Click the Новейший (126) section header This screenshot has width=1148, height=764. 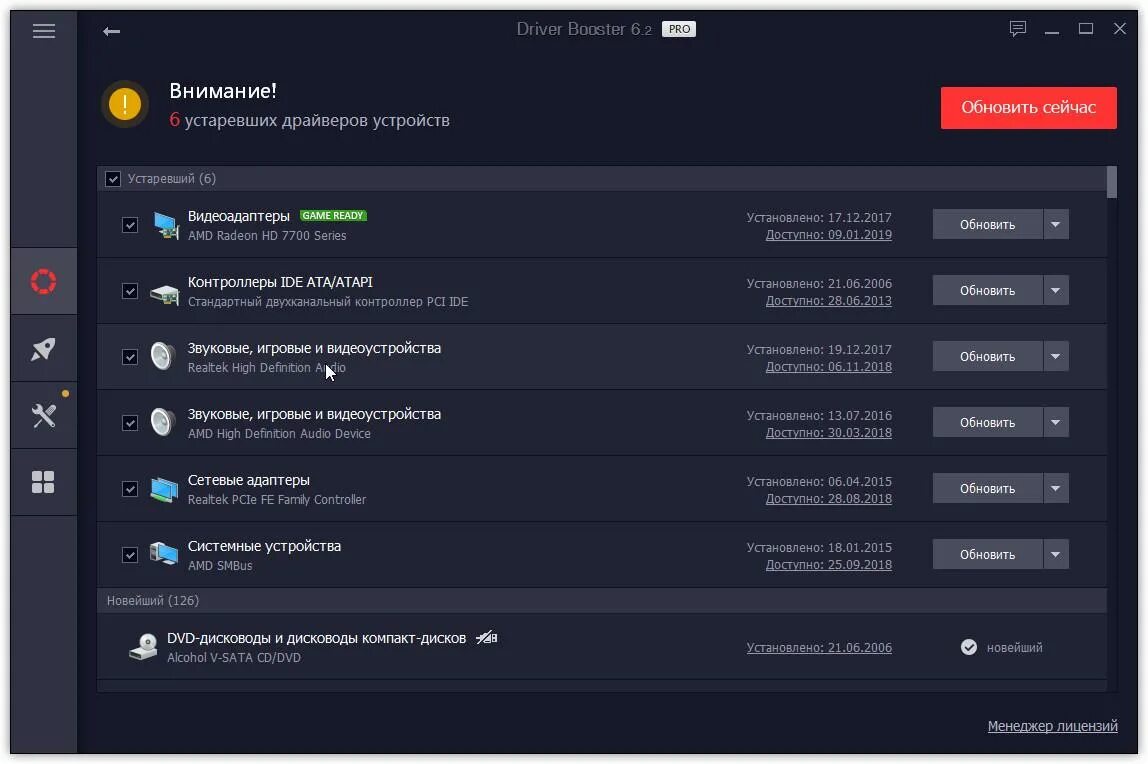coord(602,600)
